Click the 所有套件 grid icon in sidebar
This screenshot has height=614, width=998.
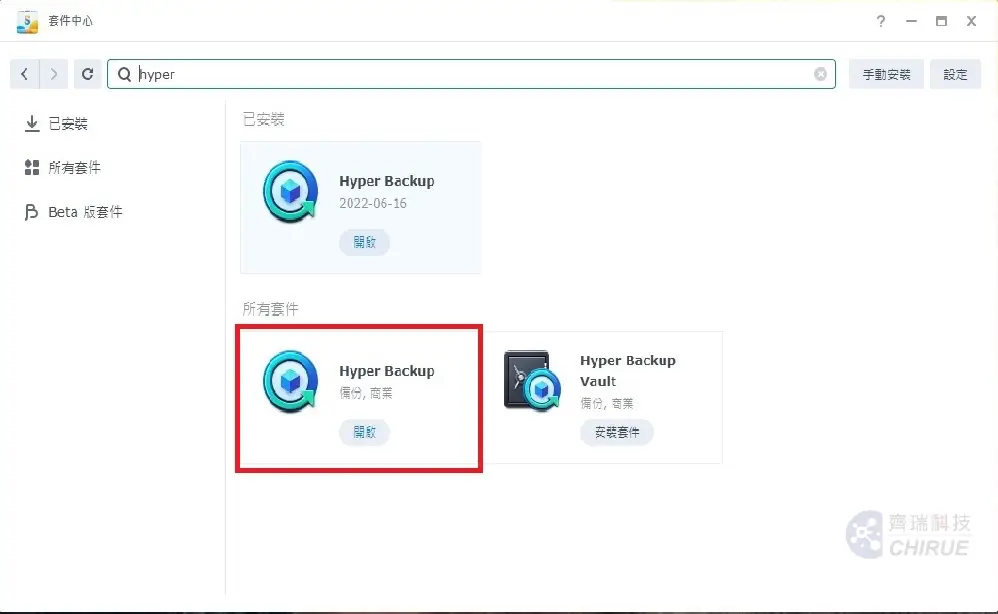click(x=32, y=167)
